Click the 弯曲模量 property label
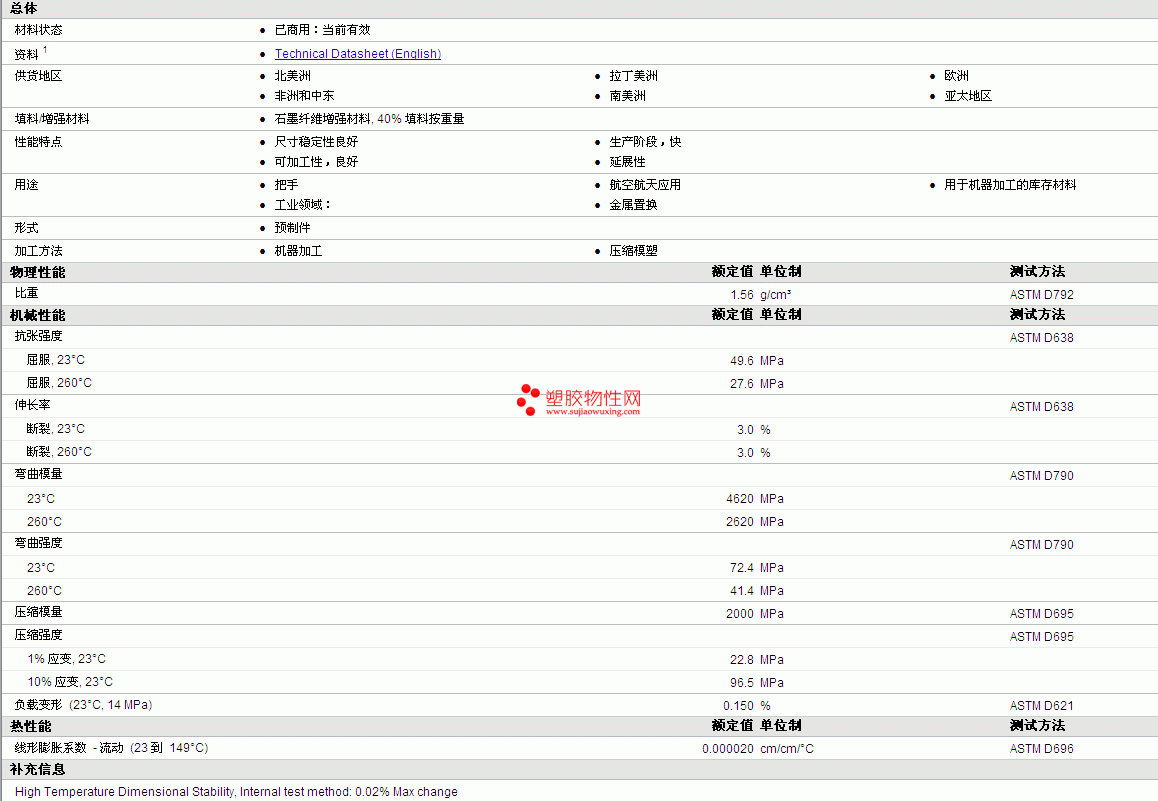Screen dimensions: 1158x801 pos(38,475)
